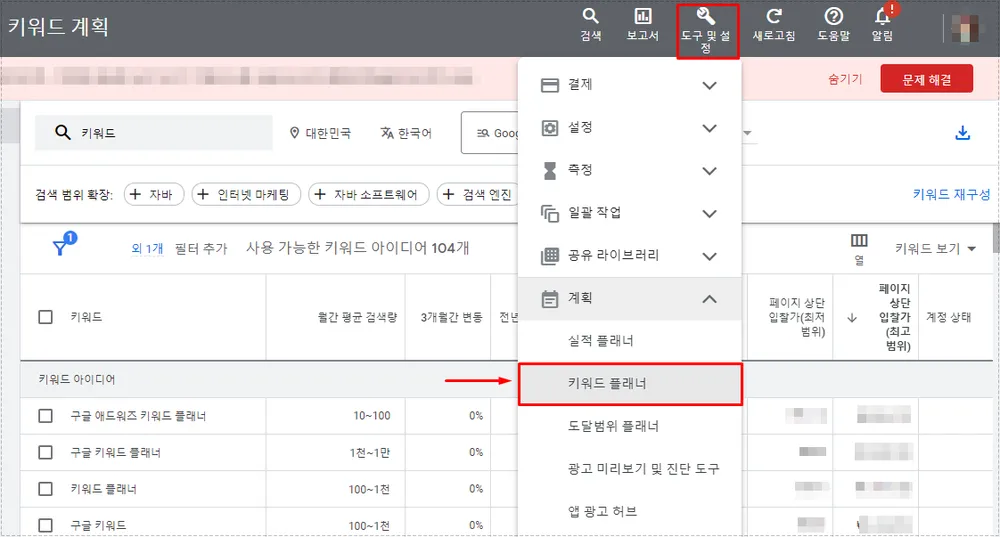
Task: Click the 설정 gear icon in menu
Action: (549, 128)
